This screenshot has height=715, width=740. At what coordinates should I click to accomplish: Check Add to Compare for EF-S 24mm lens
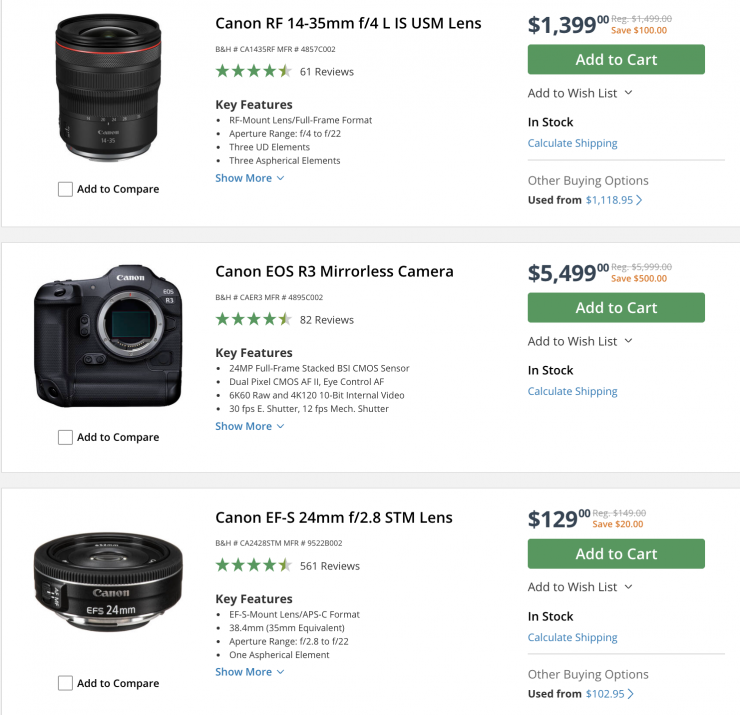66,683
